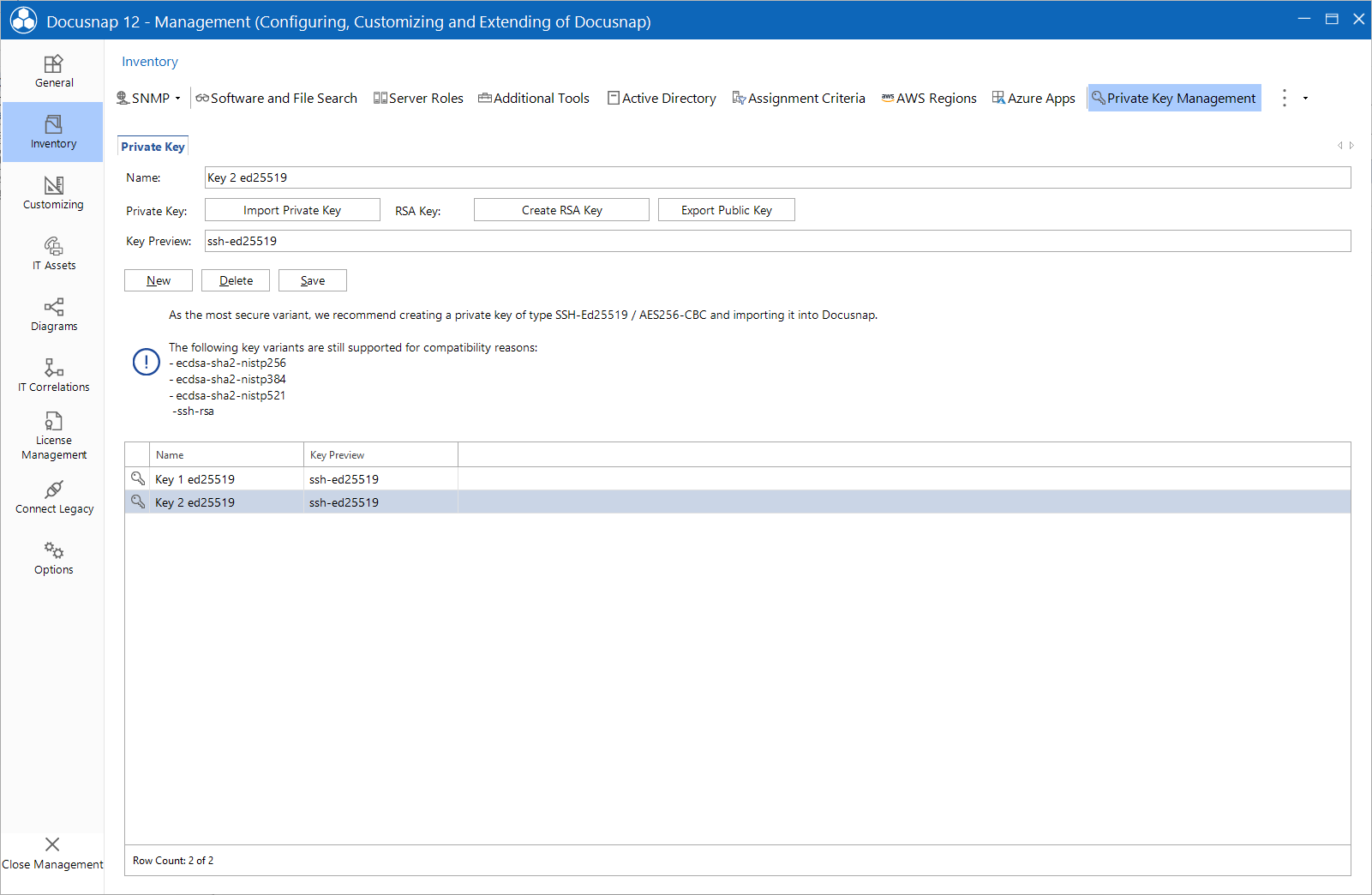Open Azure Apps toolbar item
This screenshot has height=895, width=1372.
pos(1033,98)
